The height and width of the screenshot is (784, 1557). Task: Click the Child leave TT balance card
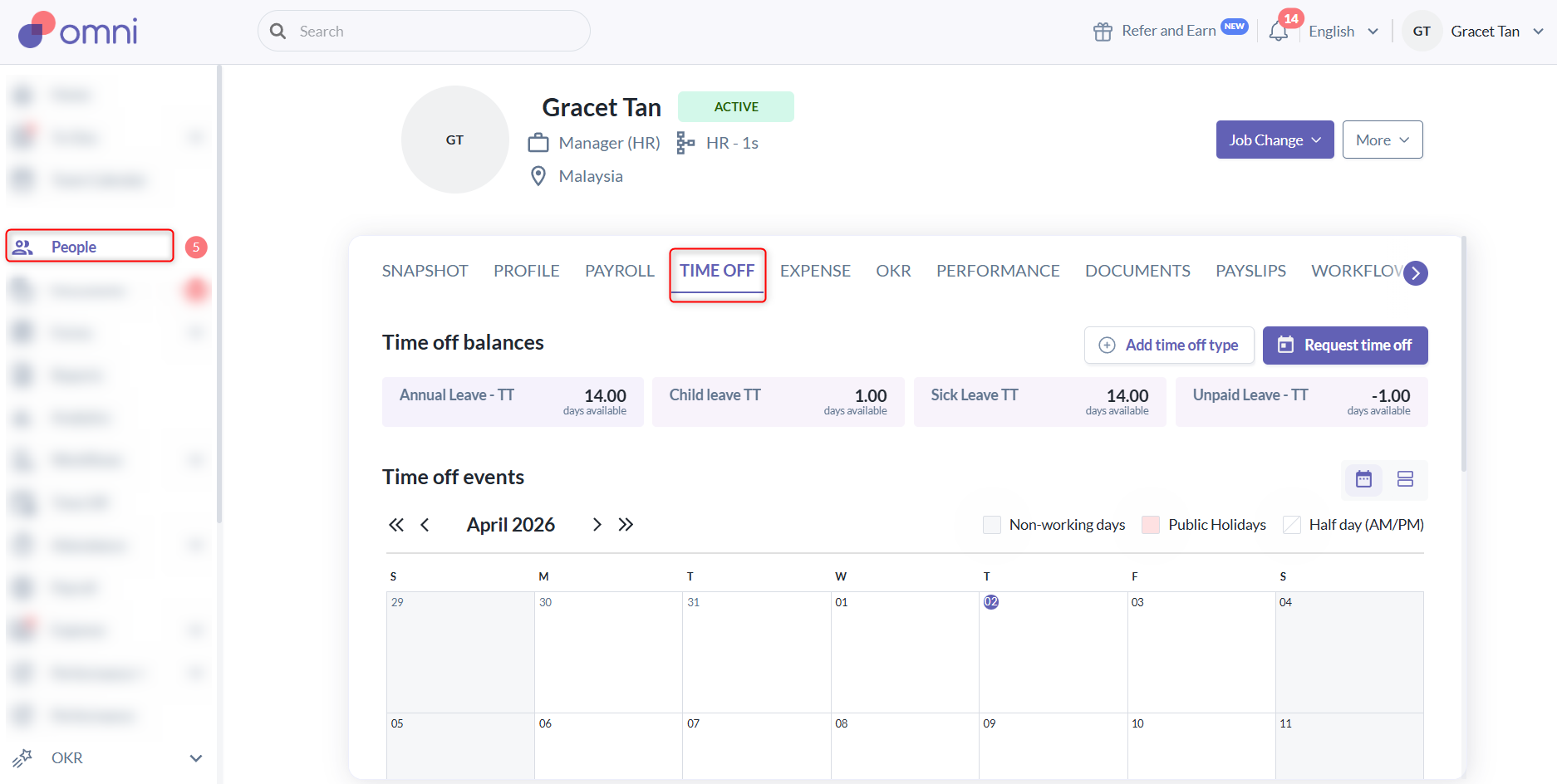[778, 402]
